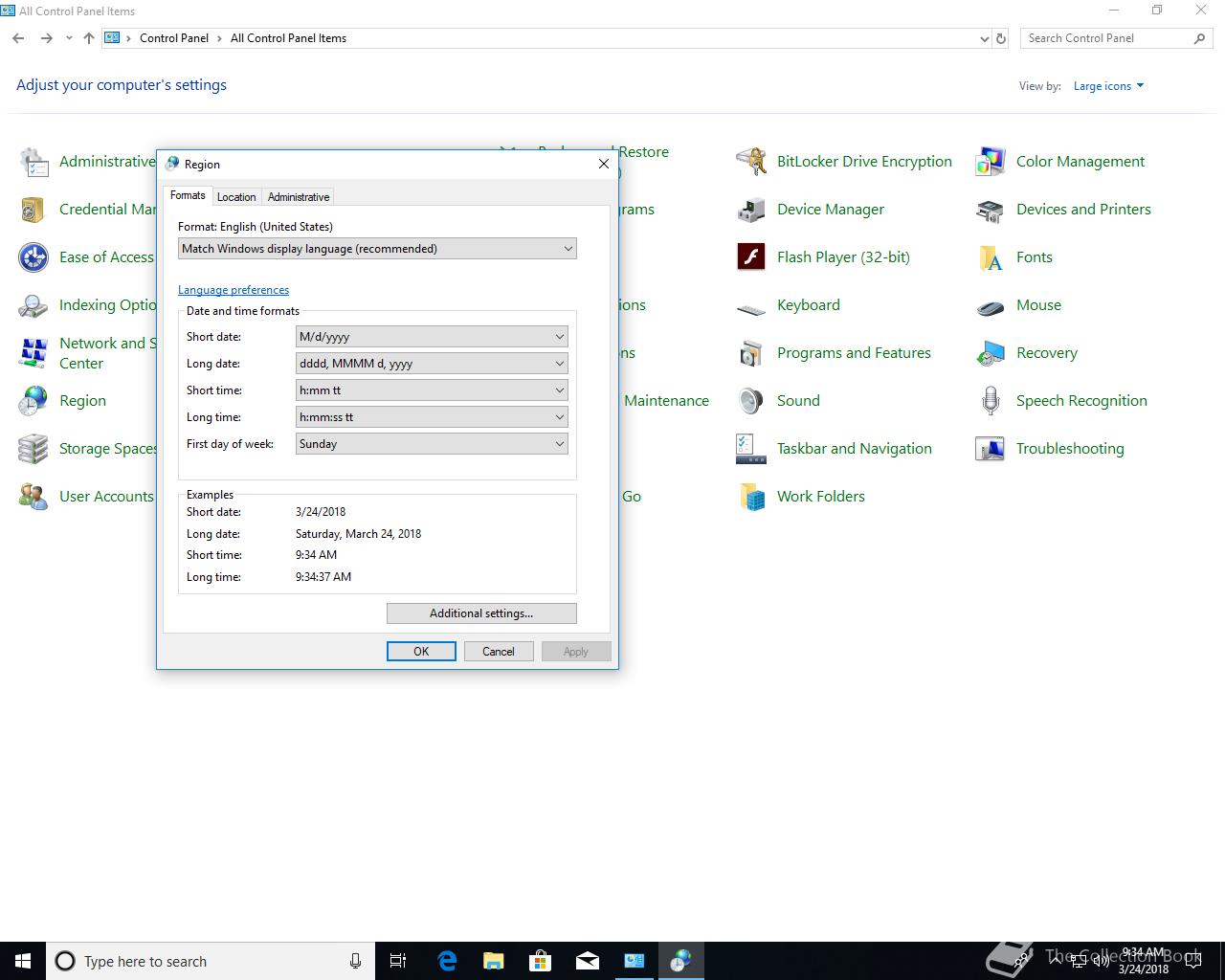Open the Short time format dropdown

(432, 390)
